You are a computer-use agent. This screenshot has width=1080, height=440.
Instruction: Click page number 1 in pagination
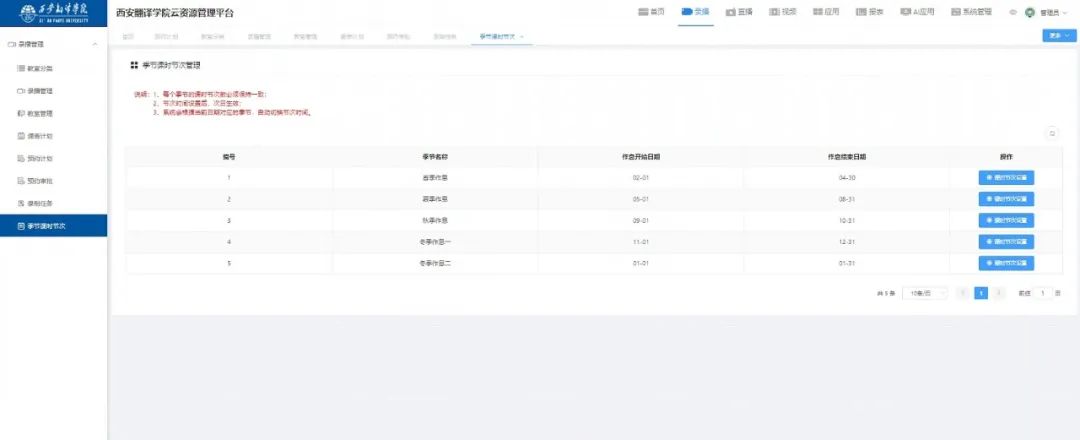pyautogui.click(x=981, y=293)
